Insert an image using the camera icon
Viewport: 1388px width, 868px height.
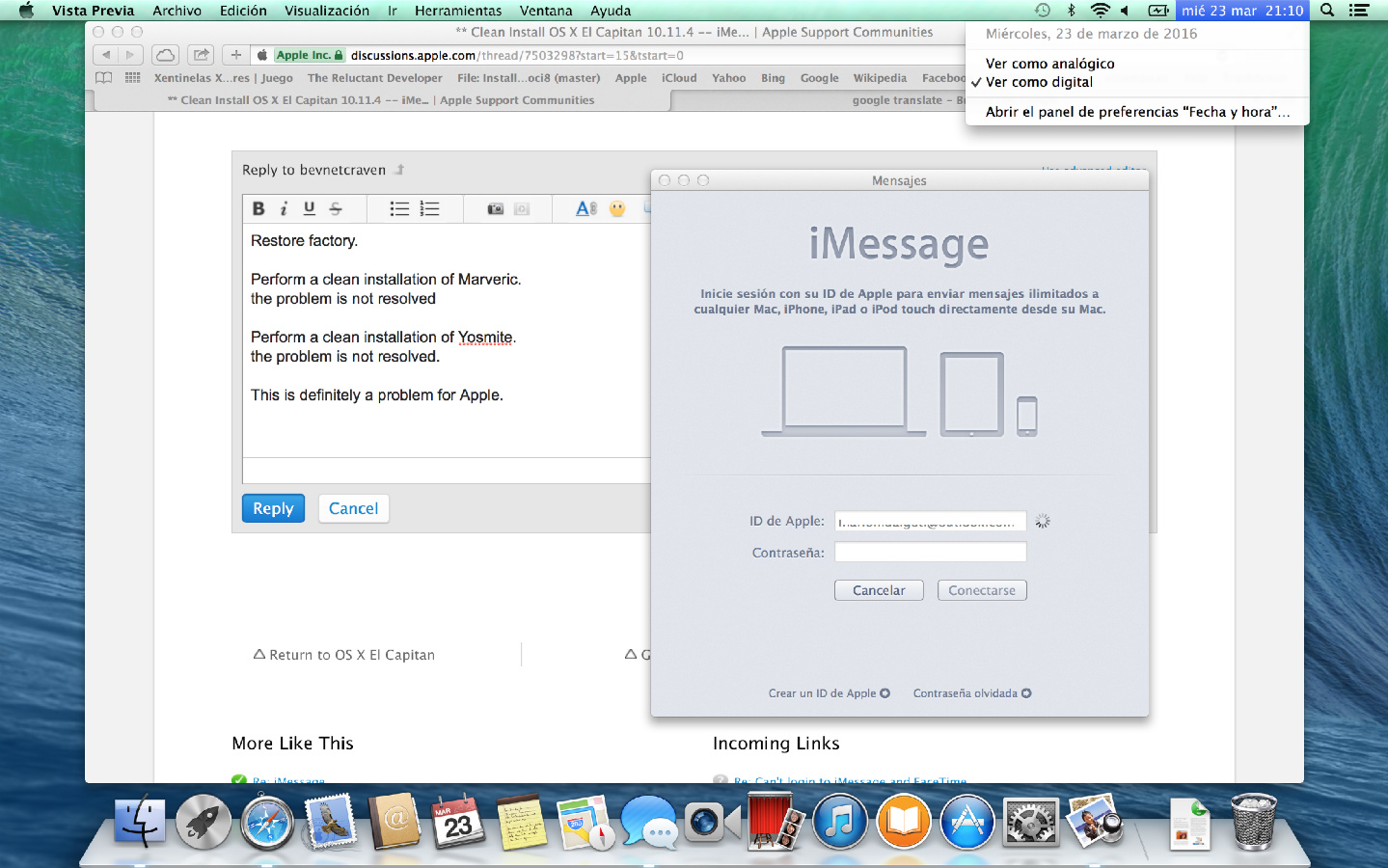495,208
